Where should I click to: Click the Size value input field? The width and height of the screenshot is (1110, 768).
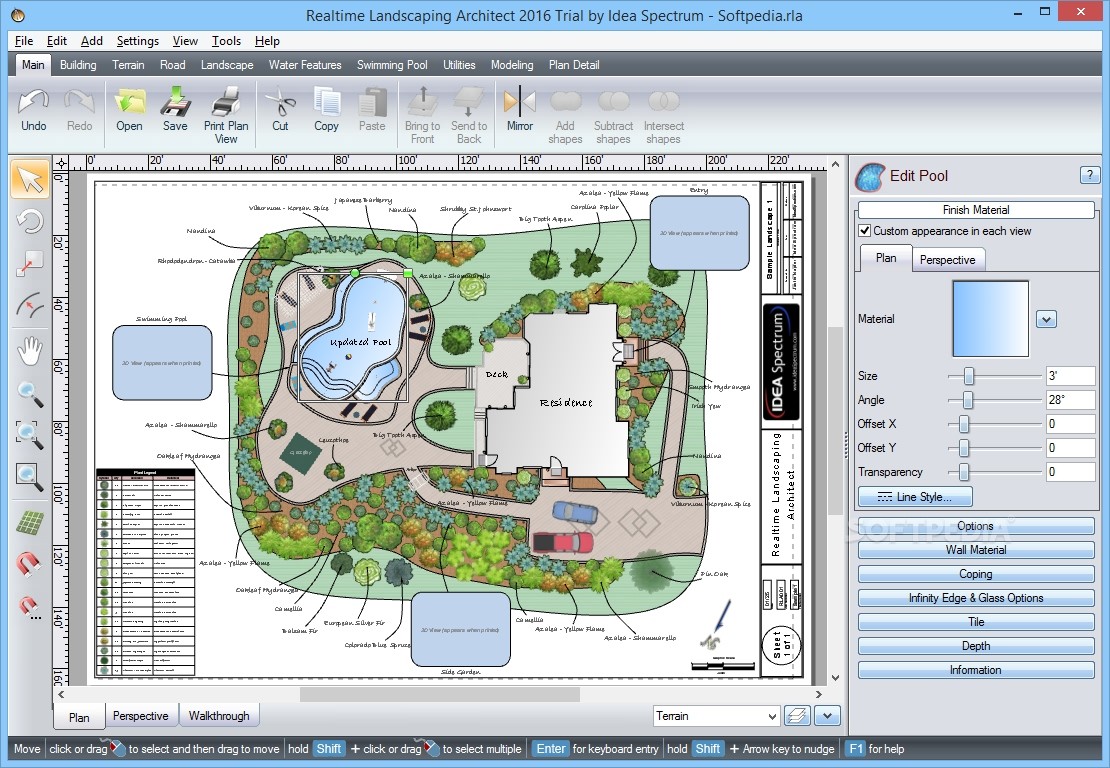tap(1070, 376)
